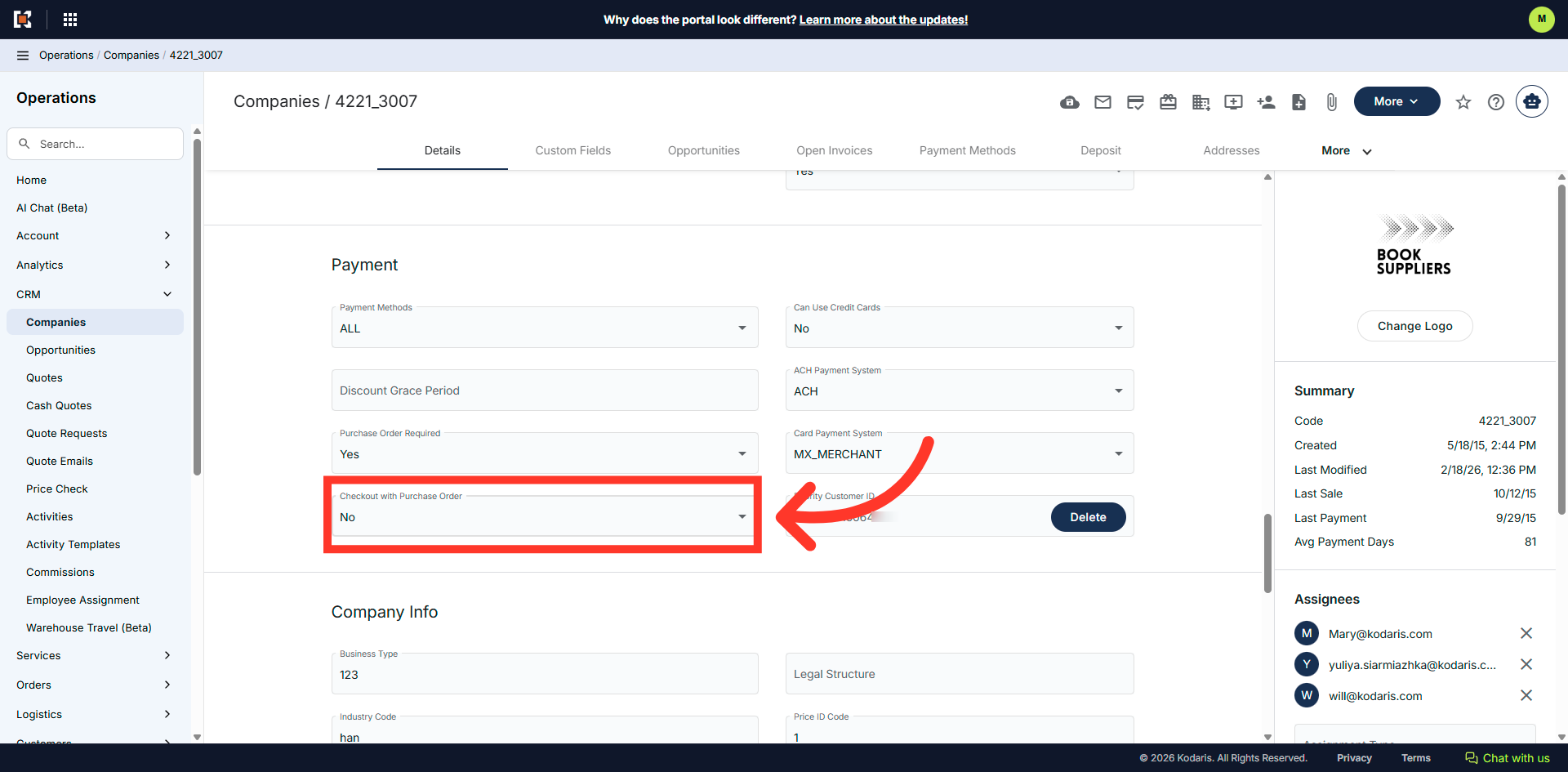Click the Delete button
The width and height of the screenshot is (1568, 772).
click(1088, 517)
